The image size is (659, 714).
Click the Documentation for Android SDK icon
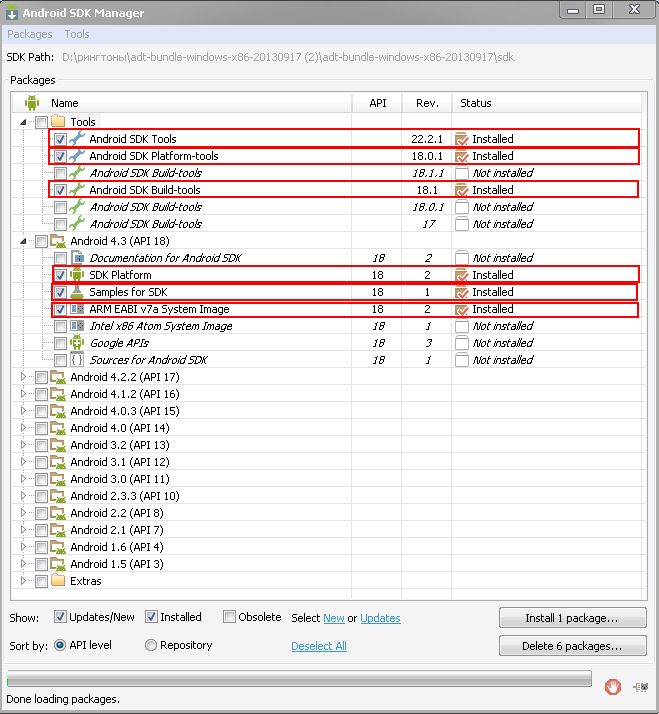77,258
